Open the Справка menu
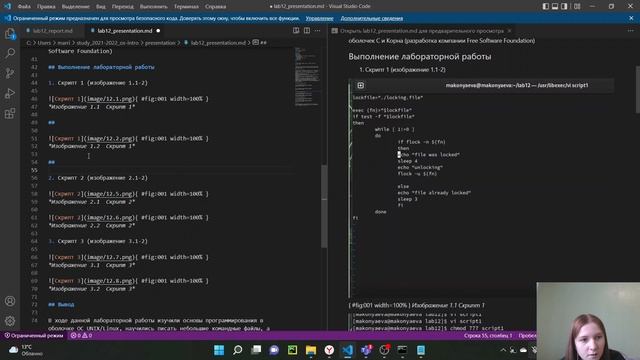The width and height of the screenshot is (640, 360). [216, 7]
